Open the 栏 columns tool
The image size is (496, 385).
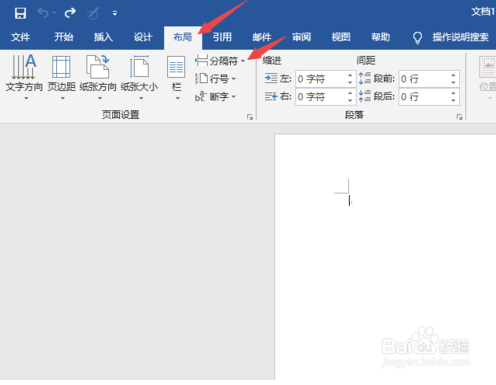(x=176, y=74)
